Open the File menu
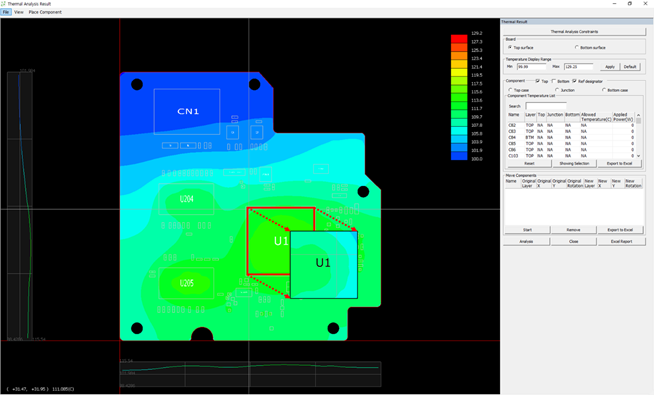The width and height of the screenshot is (654, 395). (6, 12)
